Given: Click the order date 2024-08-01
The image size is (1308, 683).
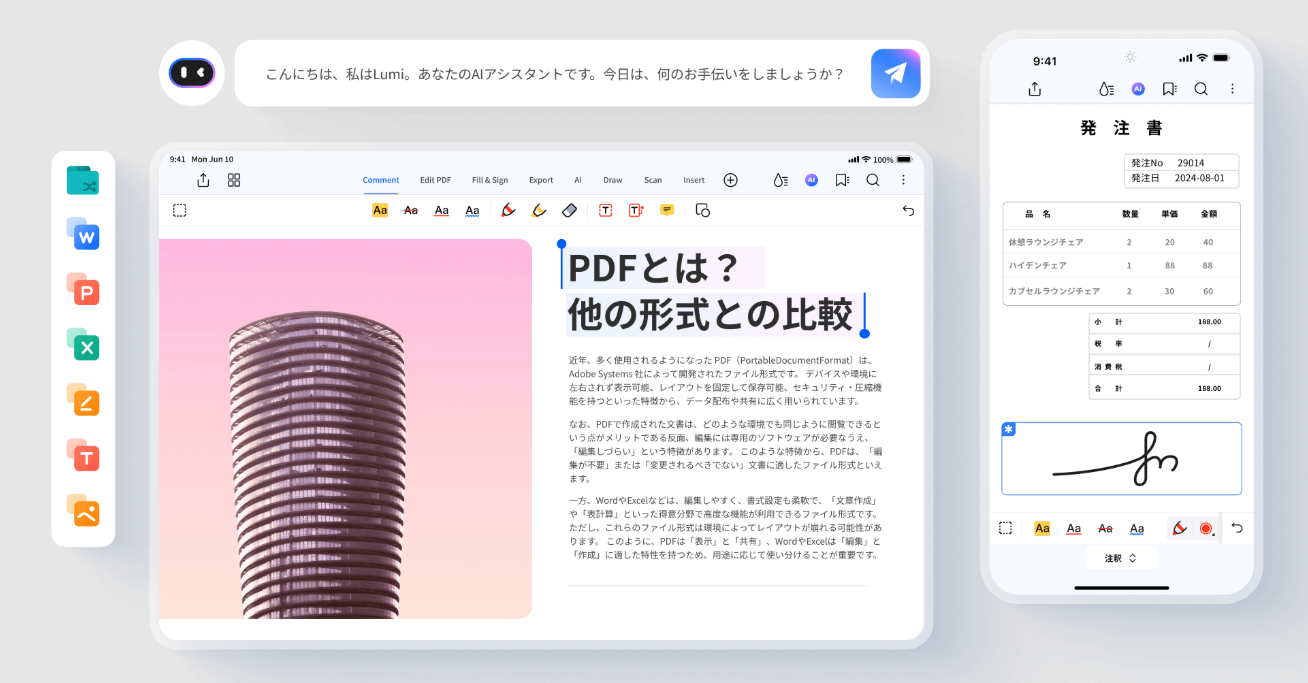Looking at the screenshot, I should pyautogui.click(x=1200, y=178).
